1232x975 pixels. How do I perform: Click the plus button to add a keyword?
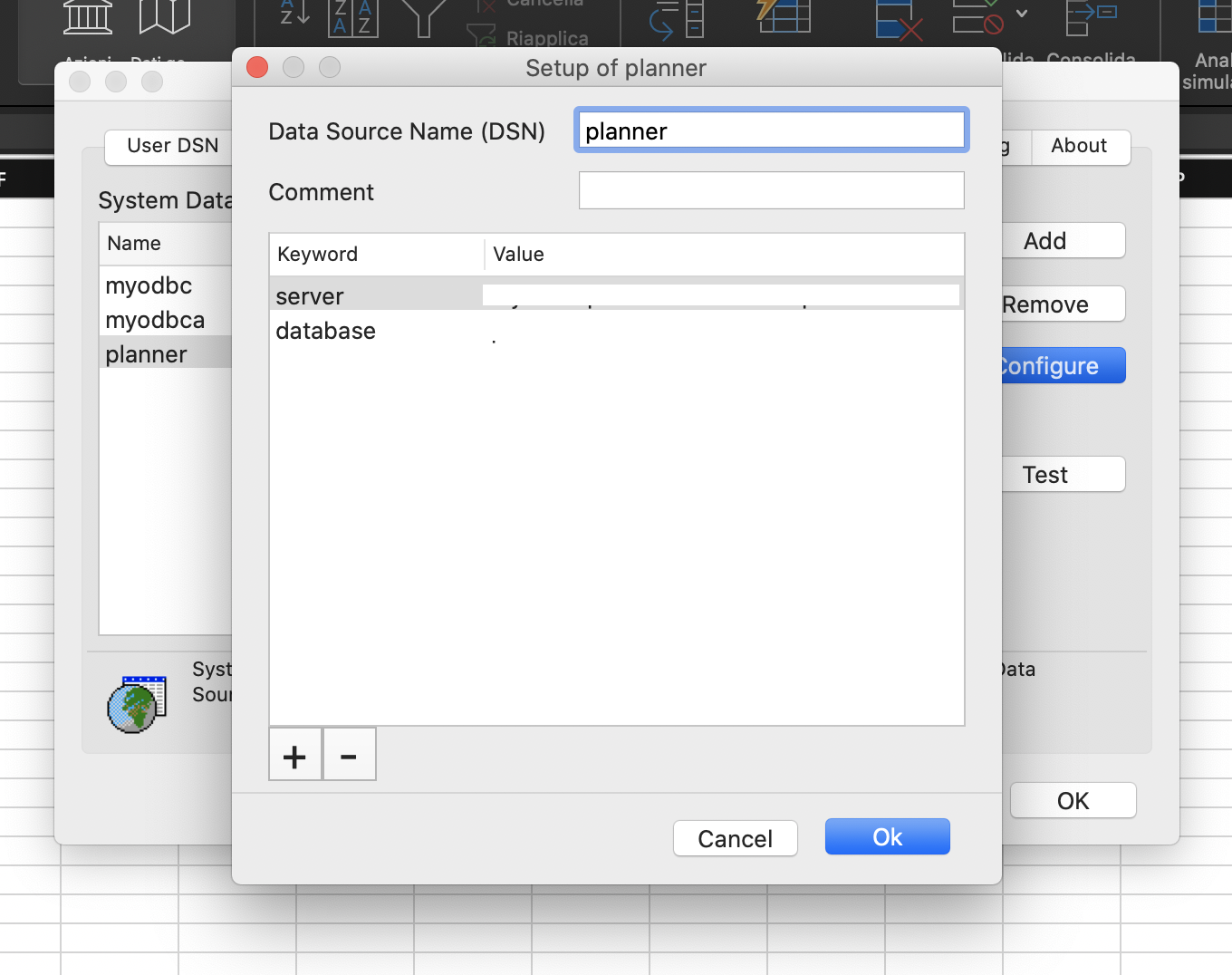(294, 755)
